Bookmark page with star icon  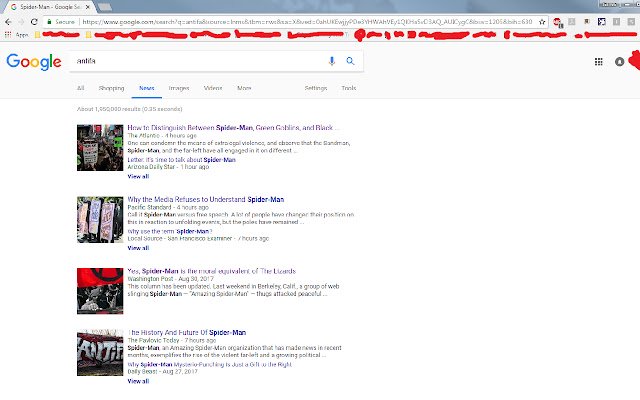point(542,22)
